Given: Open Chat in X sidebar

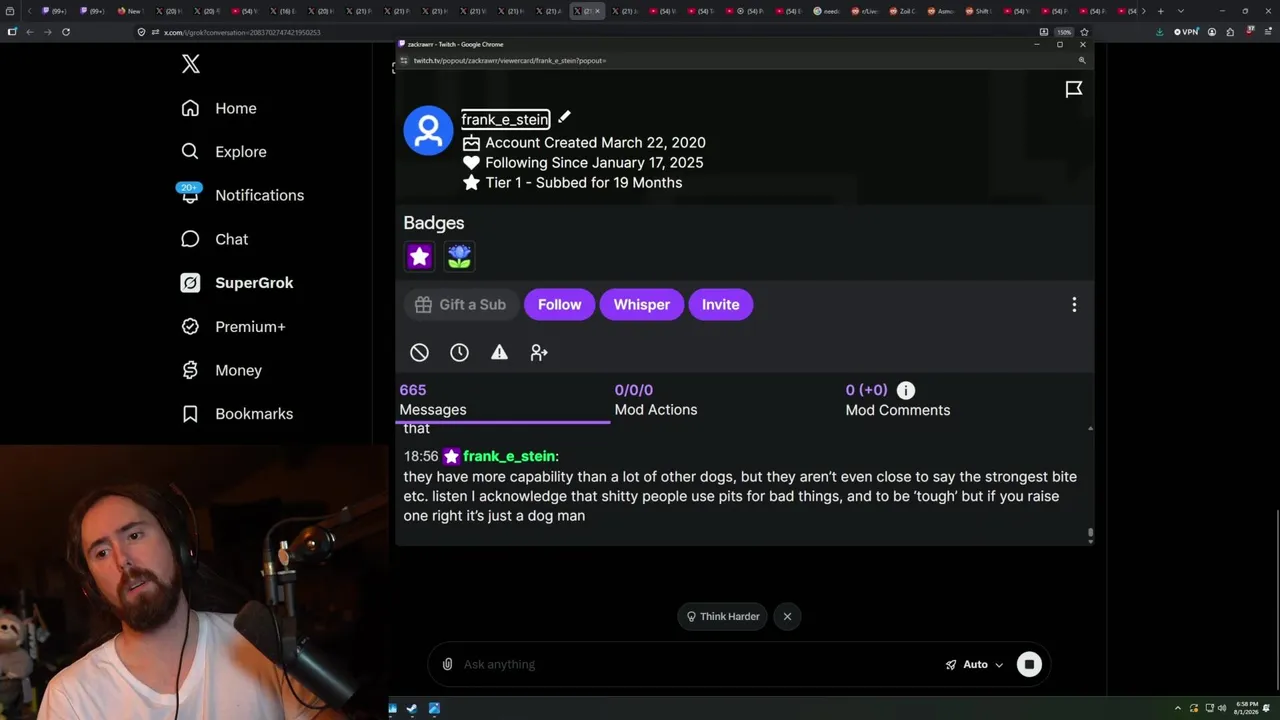Looking at the screenshot, I should pos(215,239).
